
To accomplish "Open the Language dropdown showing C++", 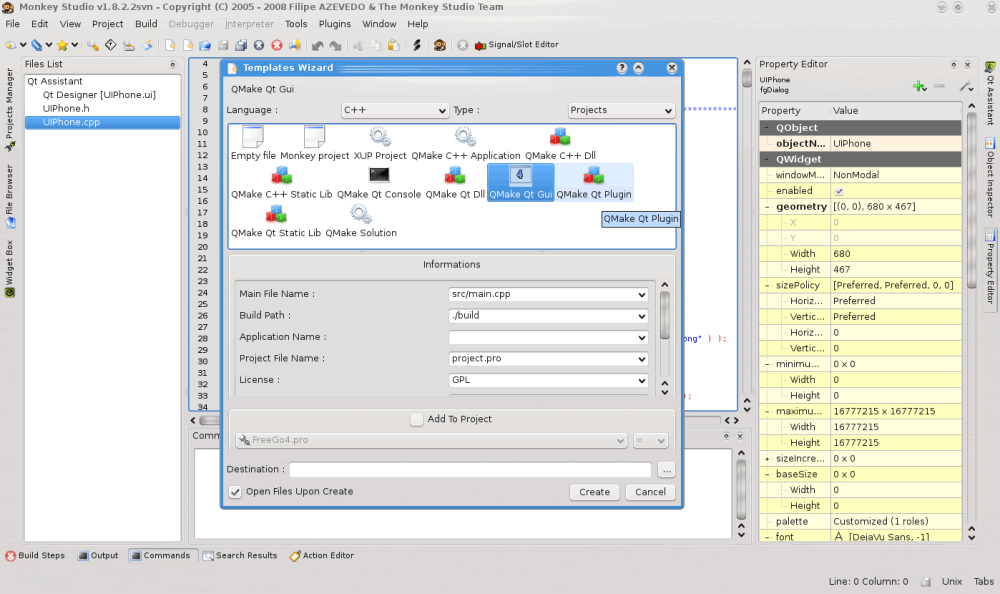I will [x=394, y=110].
